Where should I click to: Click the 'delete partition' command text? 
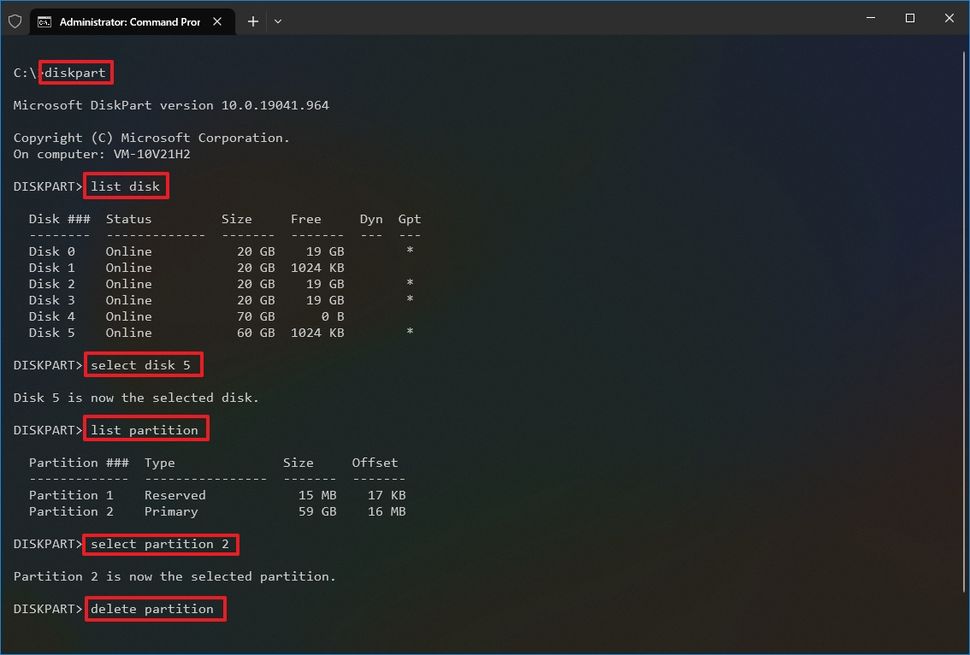pyautogui.click(x=152, y=609)
